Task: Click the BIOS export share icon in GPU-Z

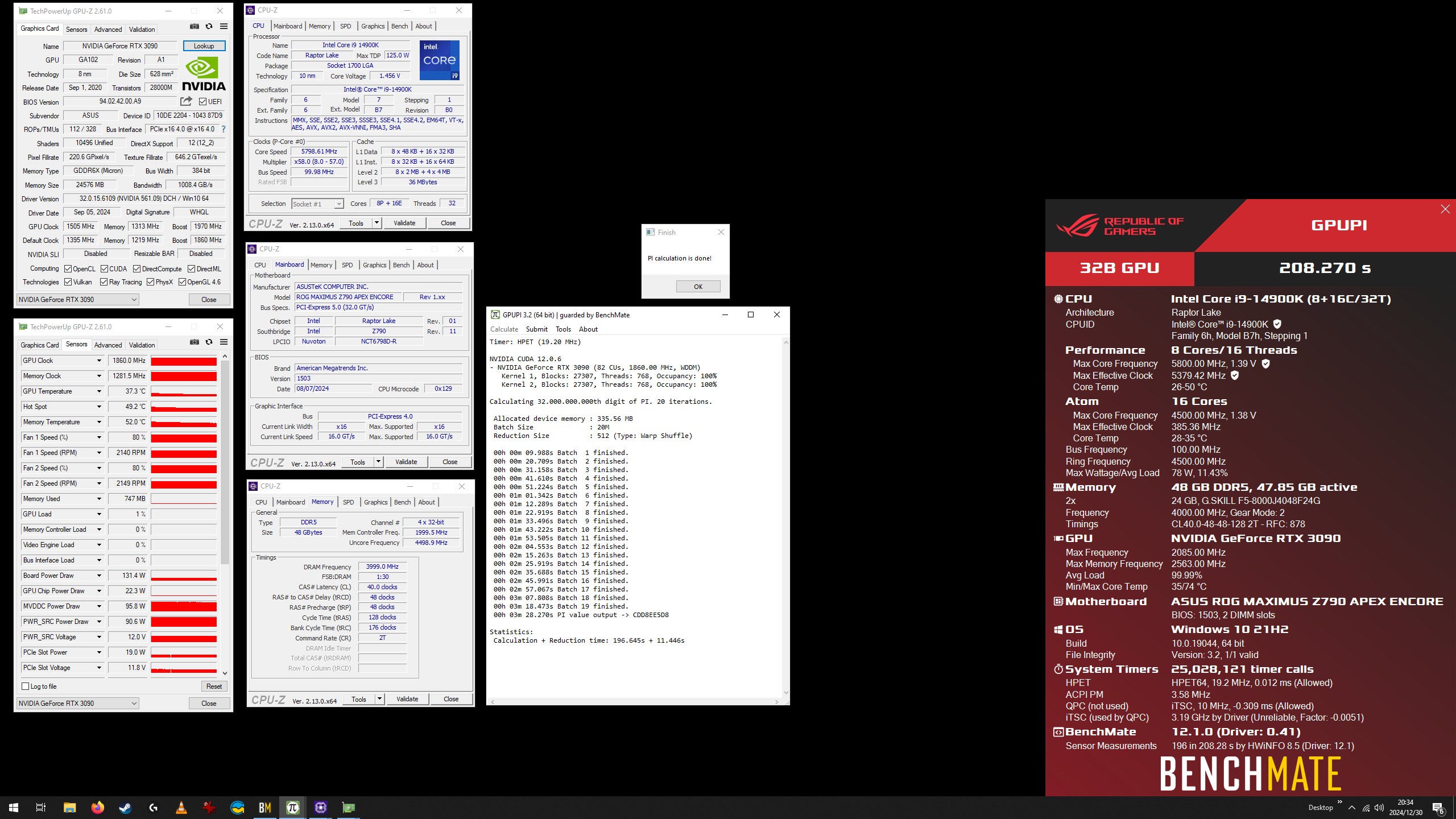Action: (186, 101)
